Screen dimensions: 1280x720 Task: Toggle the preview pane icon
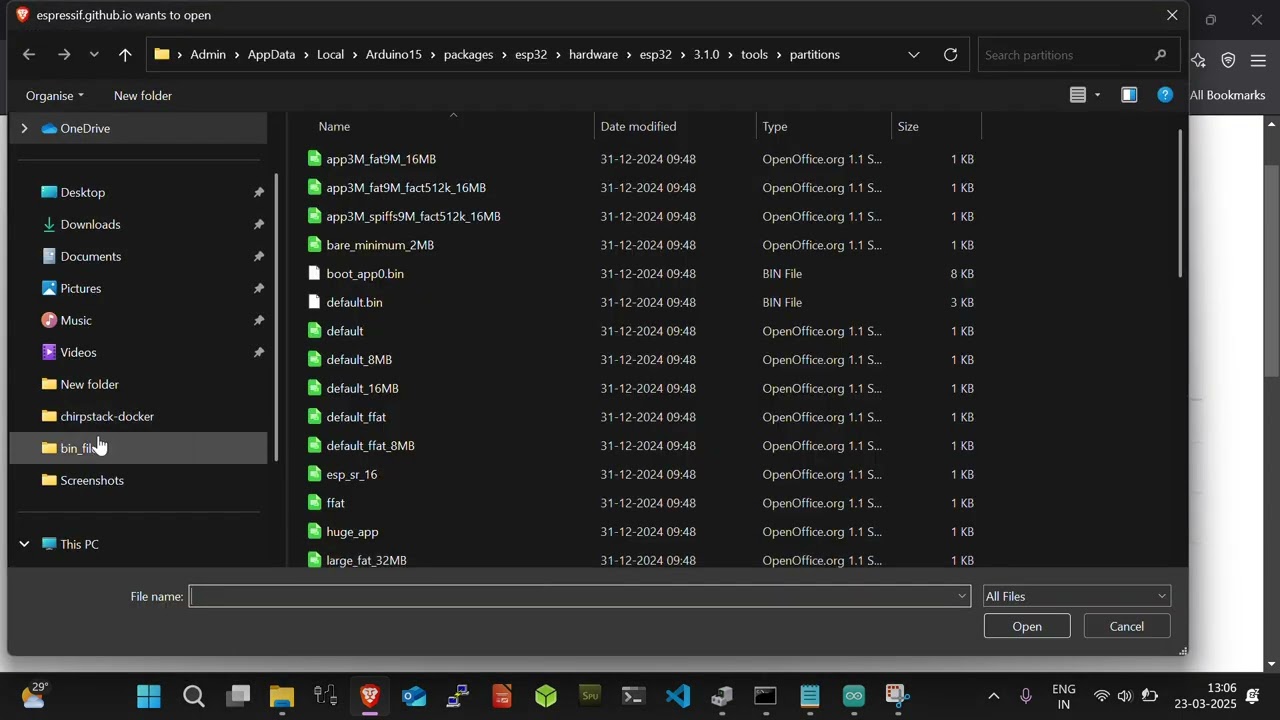(1129, 95)
